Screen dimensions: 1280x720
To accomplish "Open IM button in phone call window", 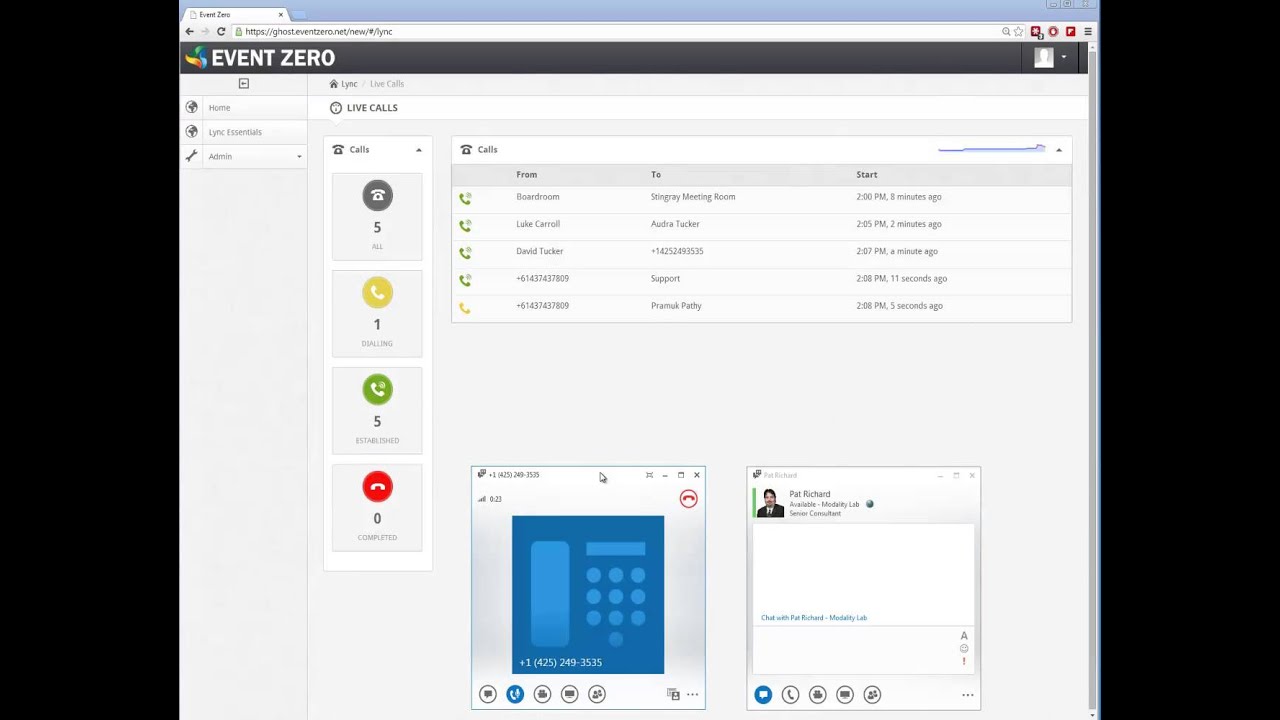I will [488, 694].
